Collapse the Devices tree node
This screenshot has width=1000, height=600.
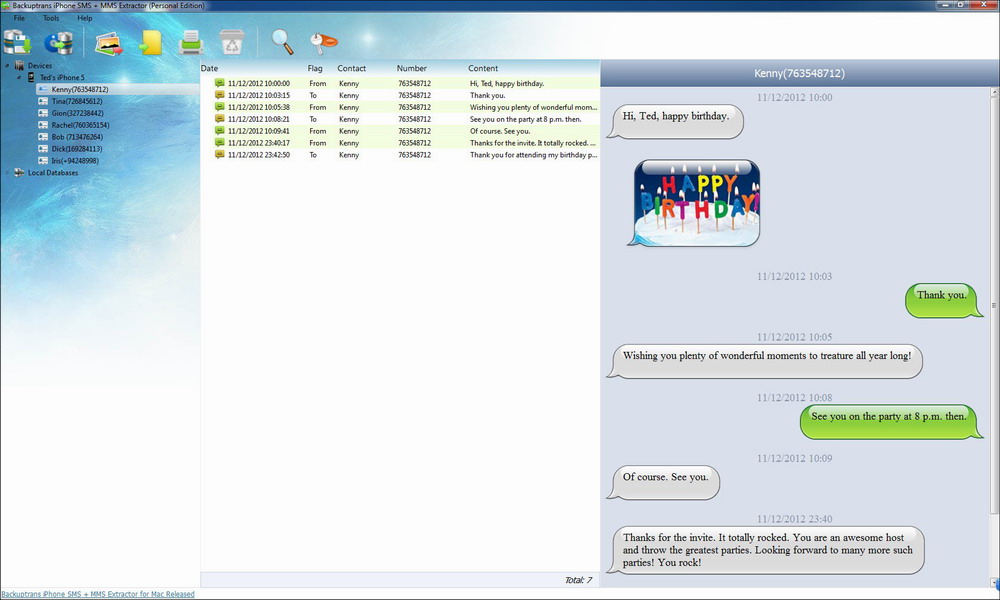pos(7,65)
